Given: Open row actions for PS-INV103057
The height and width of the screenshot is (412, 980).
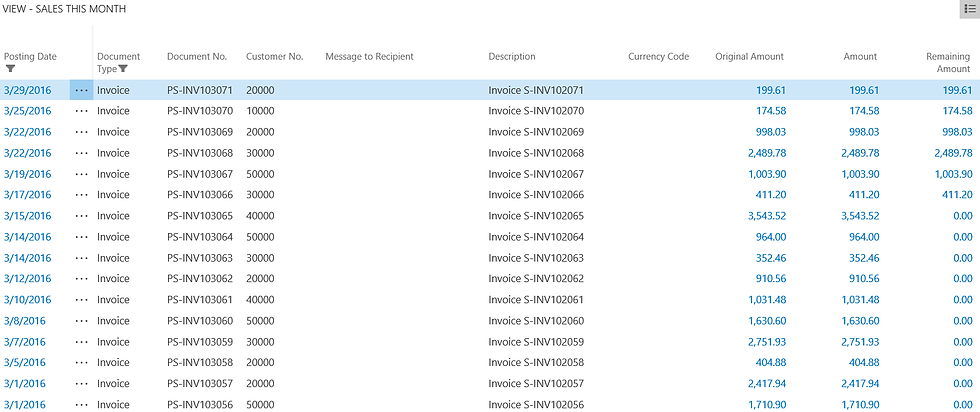Looking at the screenshot, I should click(x=81, y=384).
